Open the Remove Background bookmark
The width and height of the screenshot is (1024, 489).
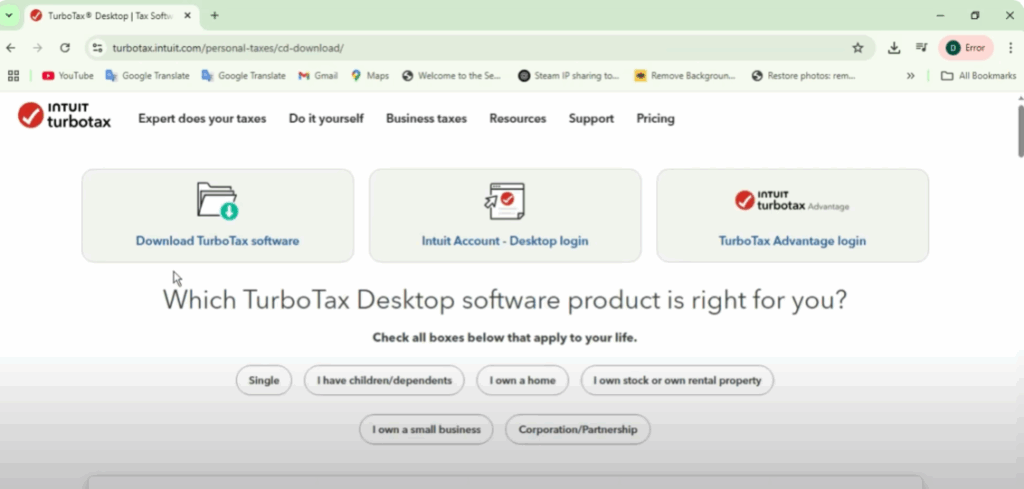(684, 76)
